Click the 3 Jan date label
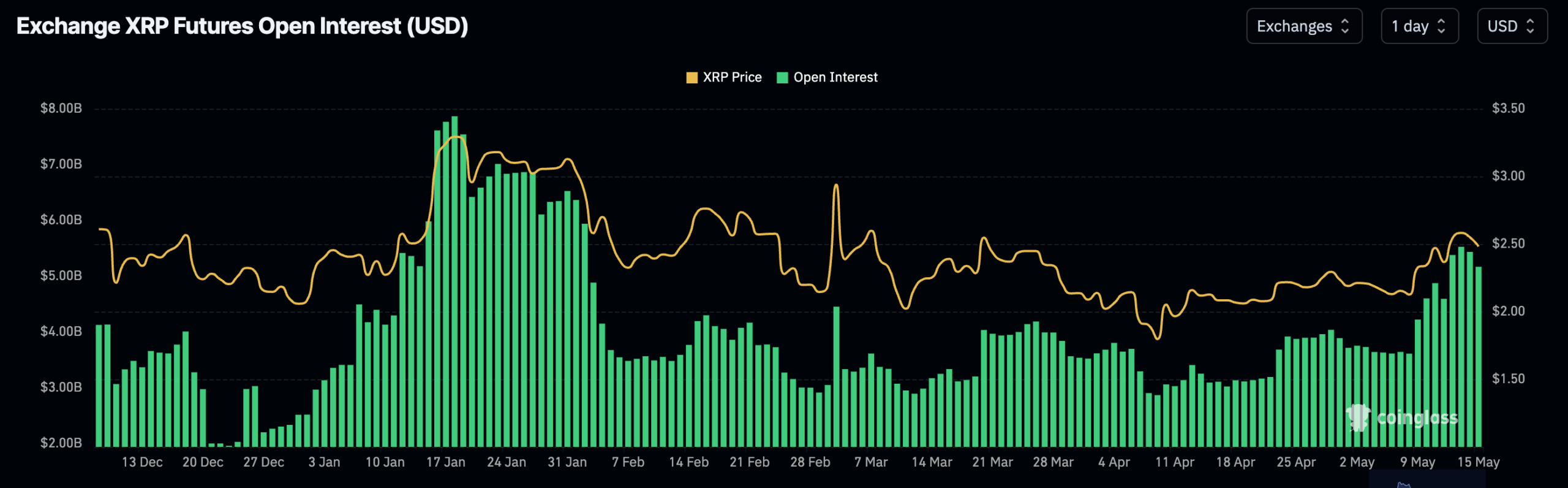 (x=324, y=462)
